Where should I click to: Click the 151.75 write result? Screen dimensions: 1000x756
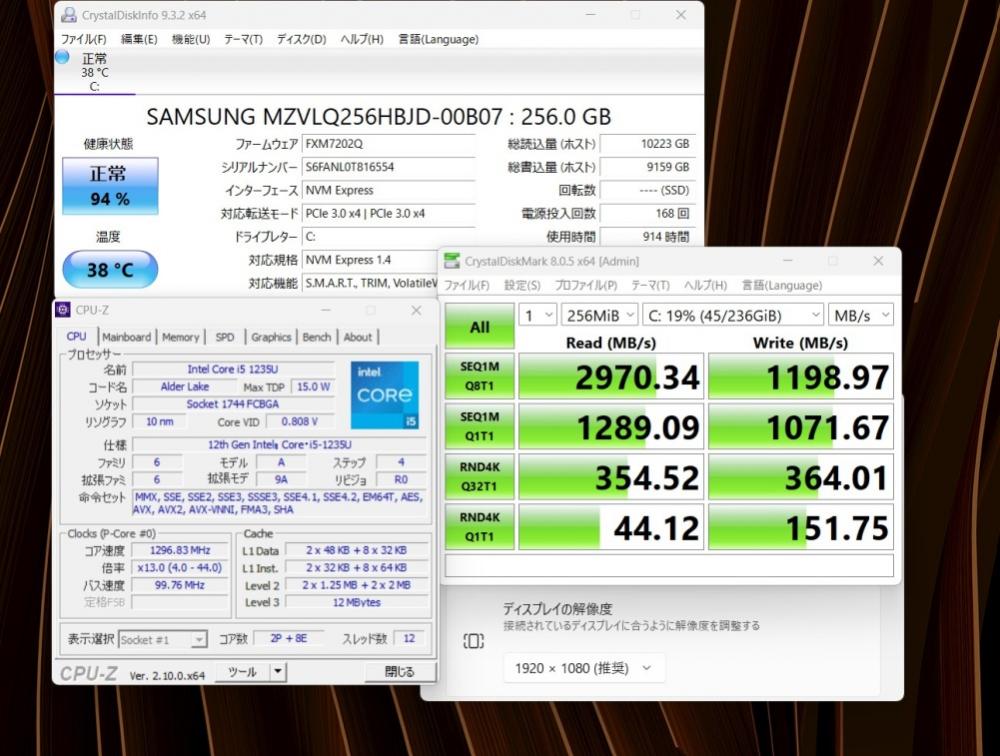[801, 528]
